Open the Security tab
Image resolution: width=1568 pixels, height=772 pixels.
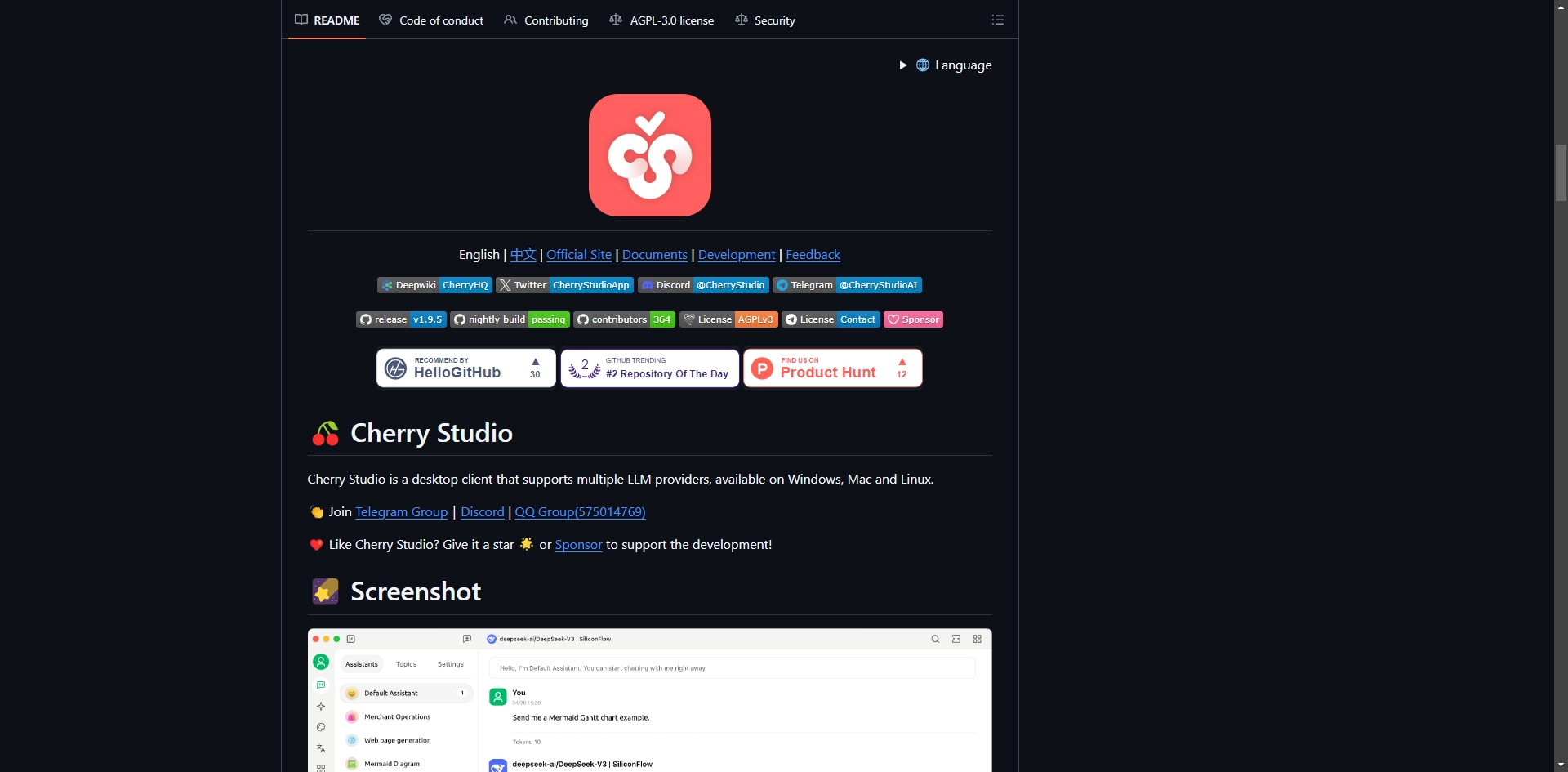(765, 20)
